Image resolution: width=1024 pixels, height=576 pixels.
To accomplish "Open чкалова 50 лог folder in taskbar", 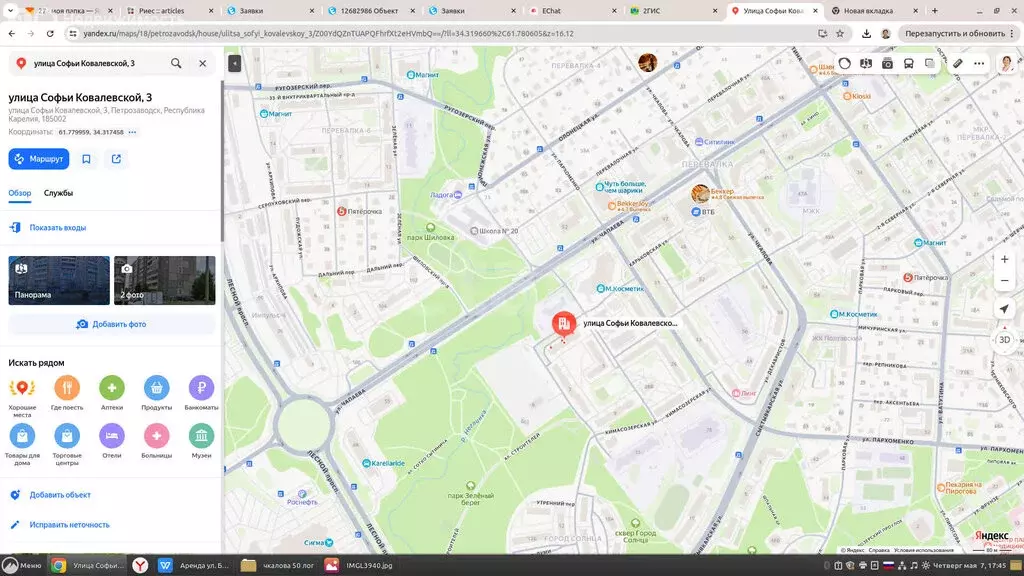I will (278, 566).
